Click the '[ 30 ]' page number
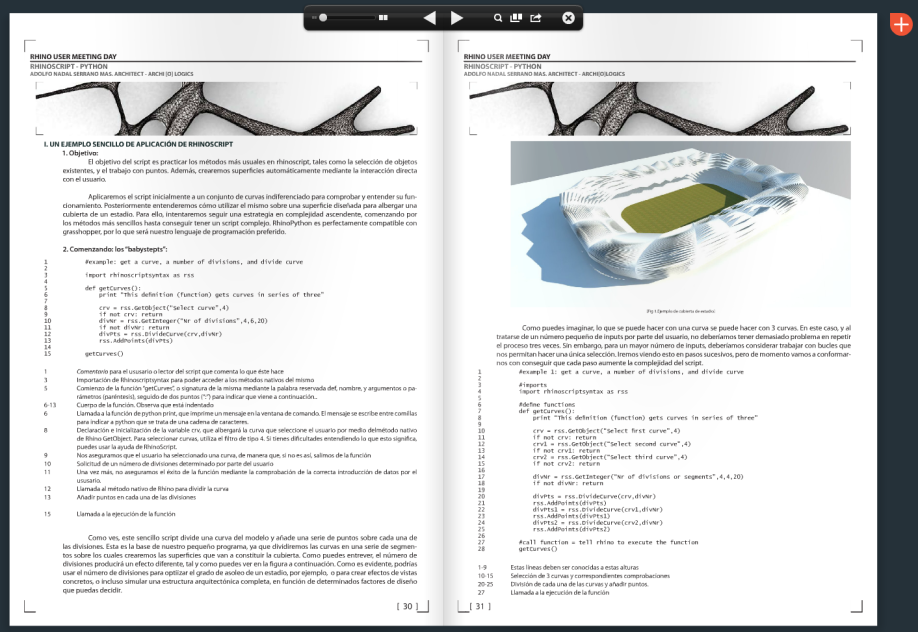 pos(407,606)
